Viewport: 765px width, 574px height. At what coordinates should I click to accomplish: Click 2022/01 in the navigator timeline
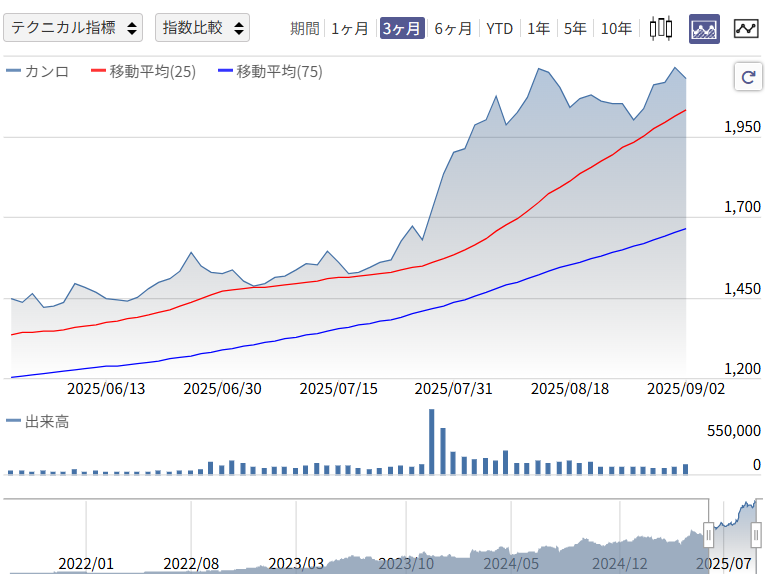[x=86, y=564]
